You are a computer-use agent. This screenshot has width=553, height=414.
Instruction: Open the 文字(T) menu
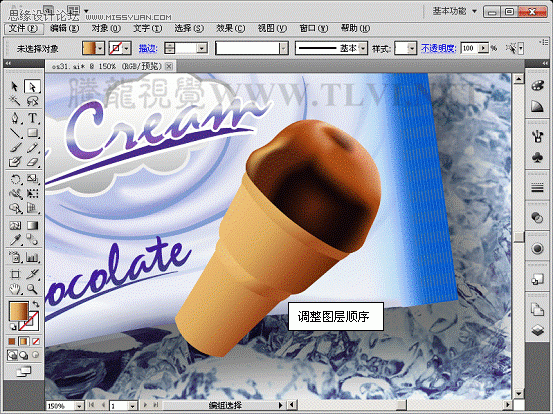pos(148,29)
